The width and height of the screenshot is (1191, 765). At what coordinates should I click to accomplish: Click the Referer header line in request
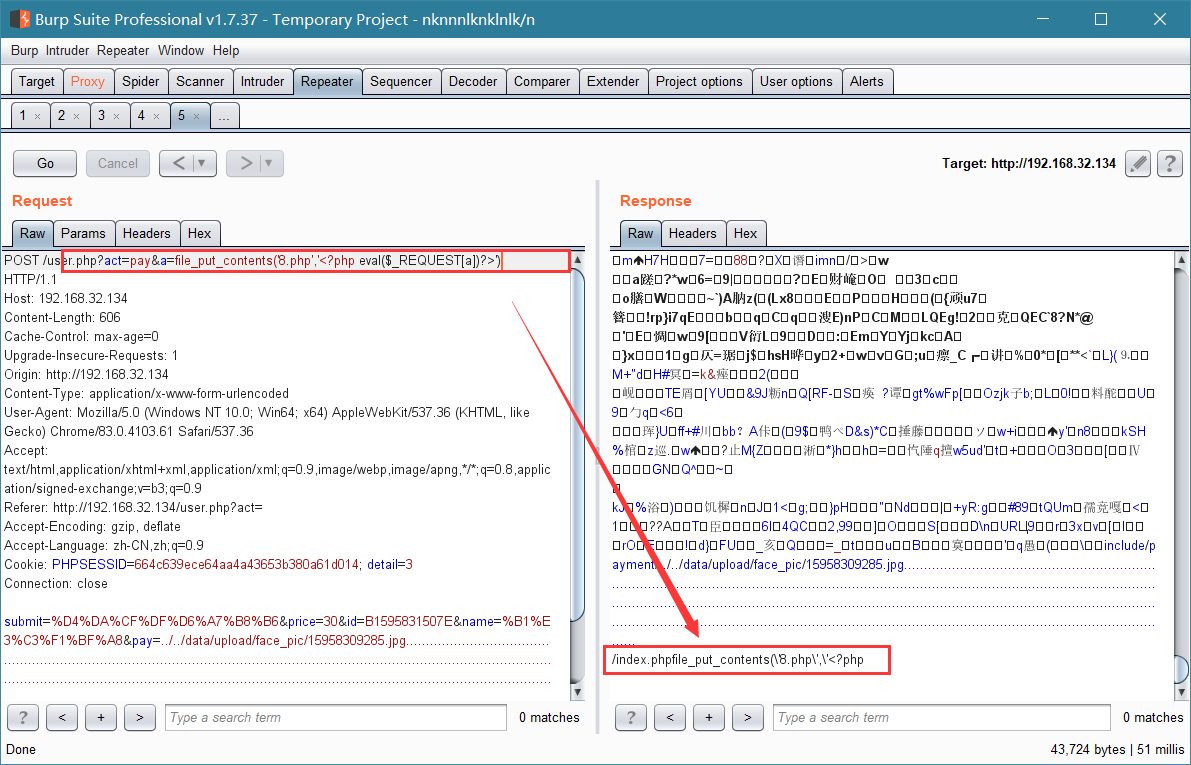tap(134, 507)
